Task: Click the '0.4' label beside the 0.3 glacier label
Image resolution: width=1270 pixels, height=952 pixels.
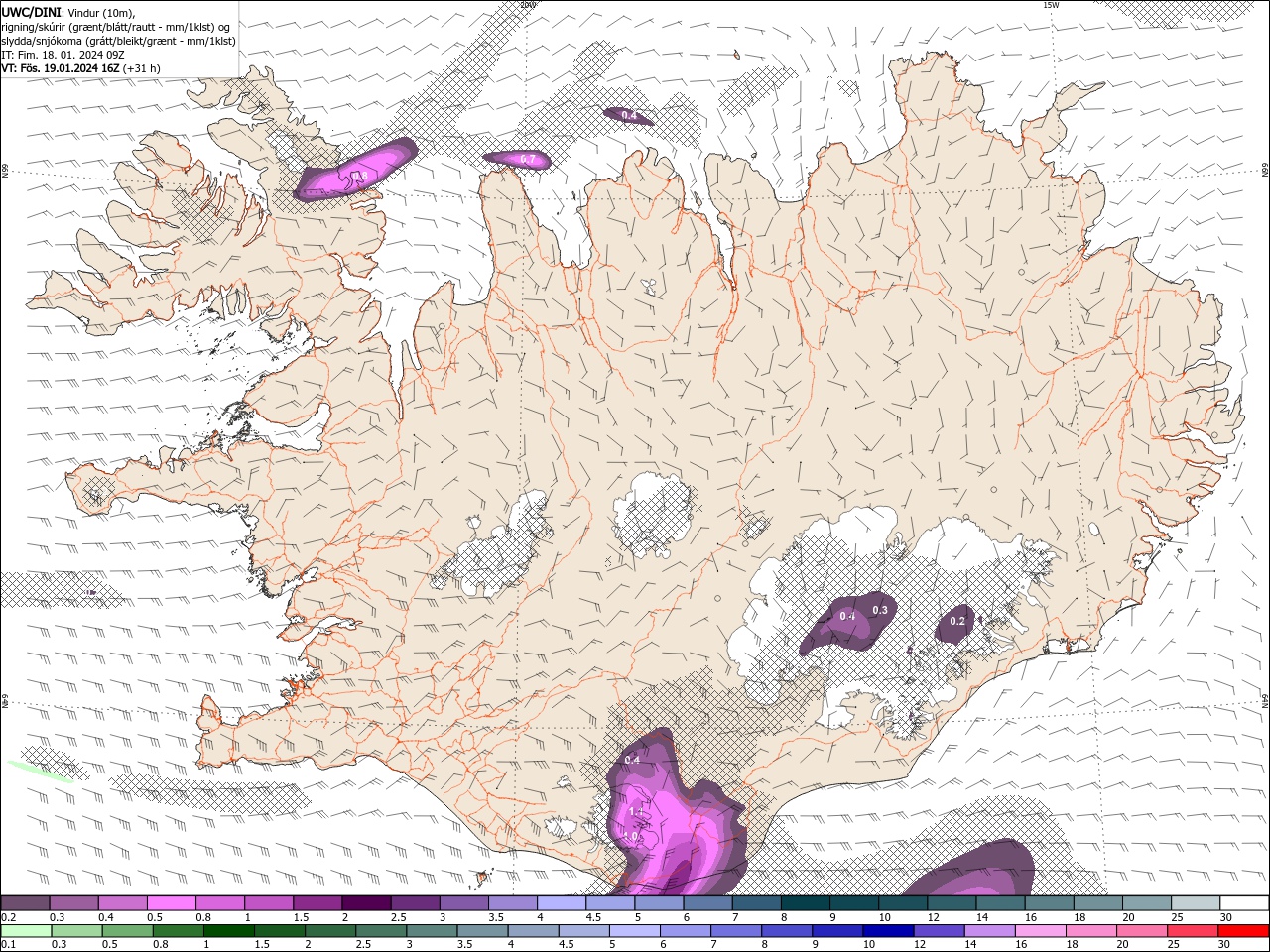Action: (x=847, y=616)
